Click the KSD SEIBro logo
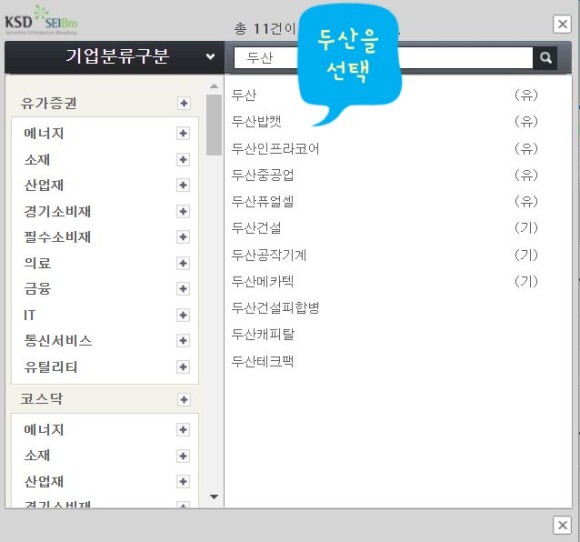The height and width of the screenshot is (542, 580). (41, 21)
